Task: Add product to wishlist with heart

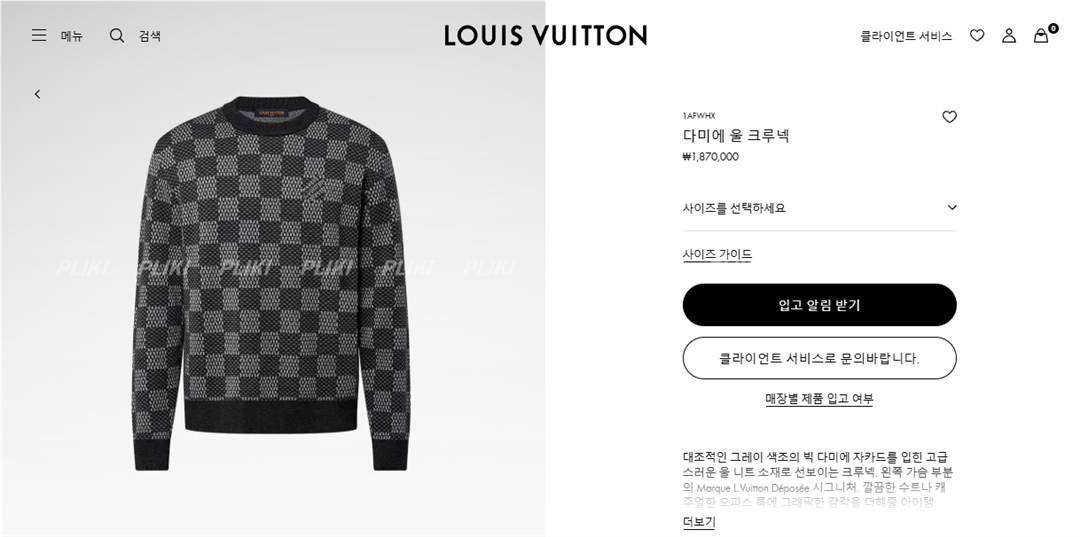Action: [949, 117]
